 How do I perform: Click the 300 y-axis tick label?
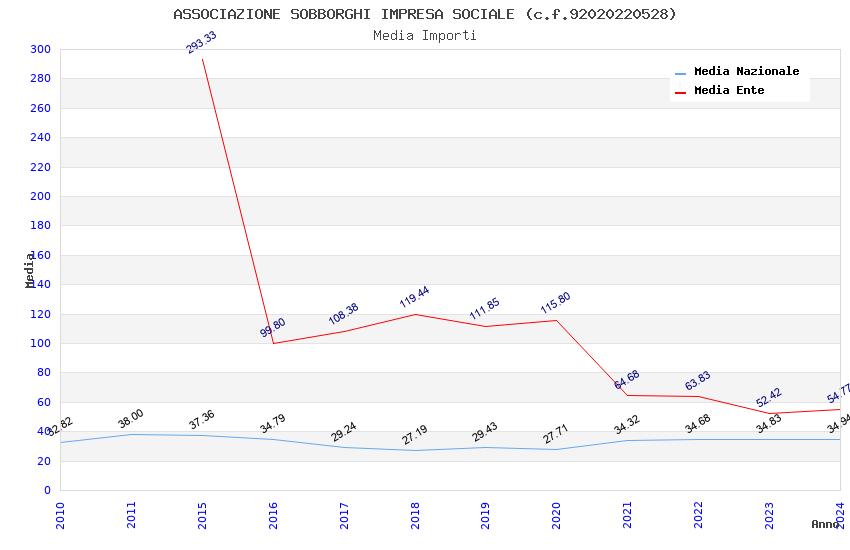click(x=41, y=49)
